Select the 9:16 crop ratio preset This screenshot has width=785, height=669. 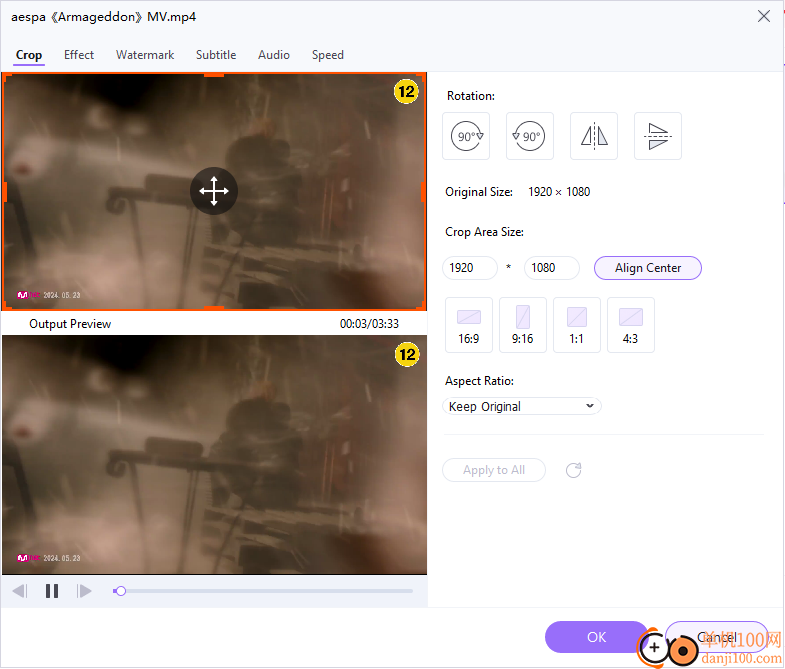523,325
